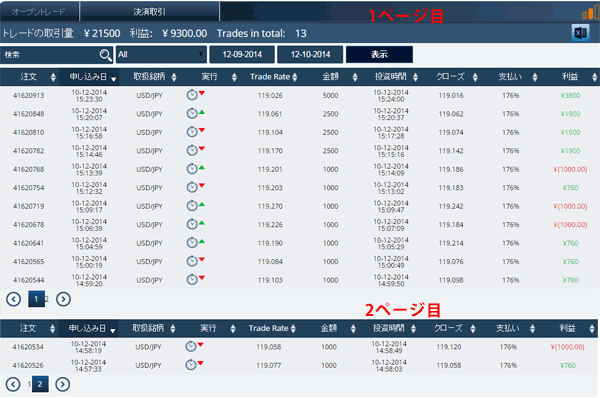The image size is (600, 398).
Task: Select page 1 in second pager
Action: point(29,384)
